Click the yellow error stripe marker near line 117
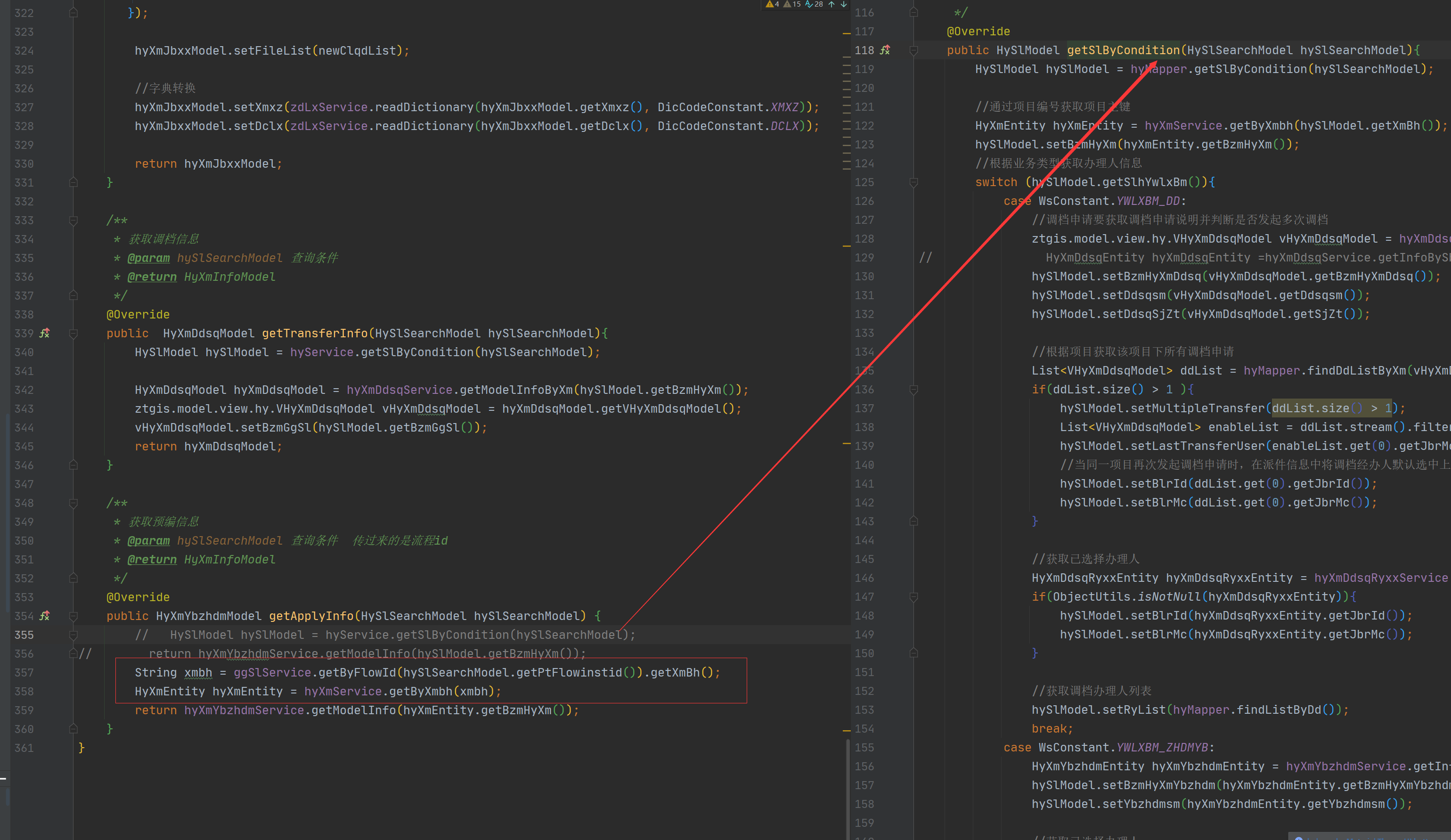Image resolution: width=1451 pixels, height=840 pixels. 847,33
